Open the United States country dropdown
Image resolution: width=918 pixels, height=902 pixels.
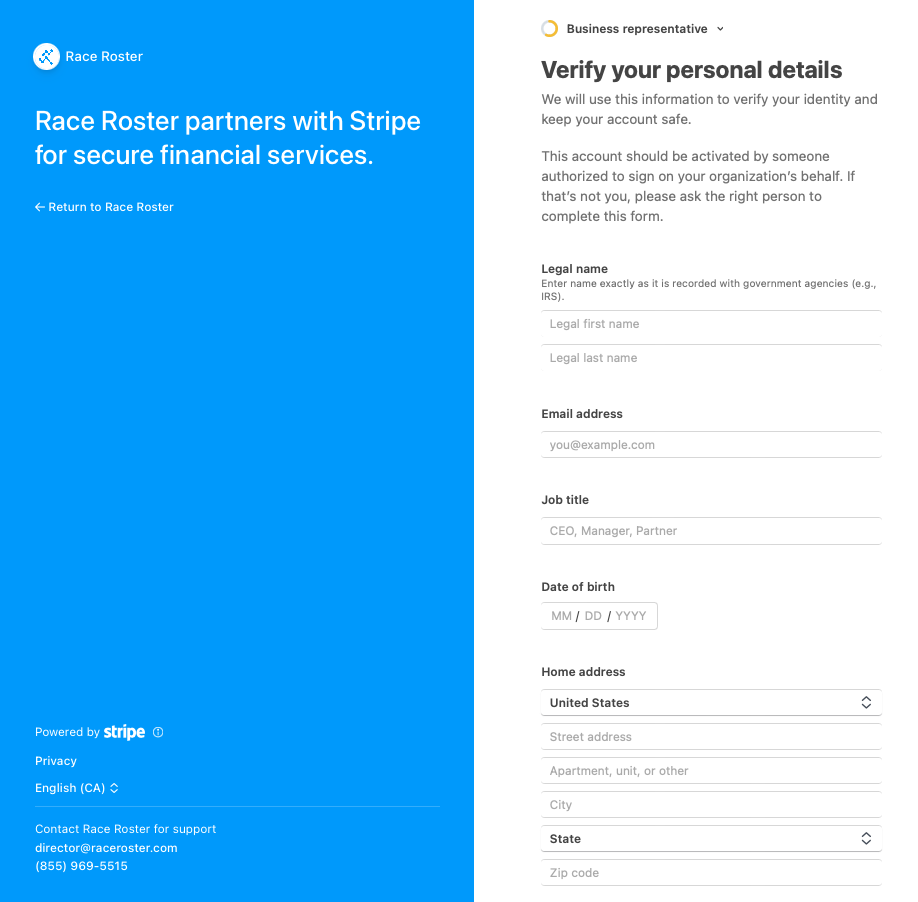711,703
